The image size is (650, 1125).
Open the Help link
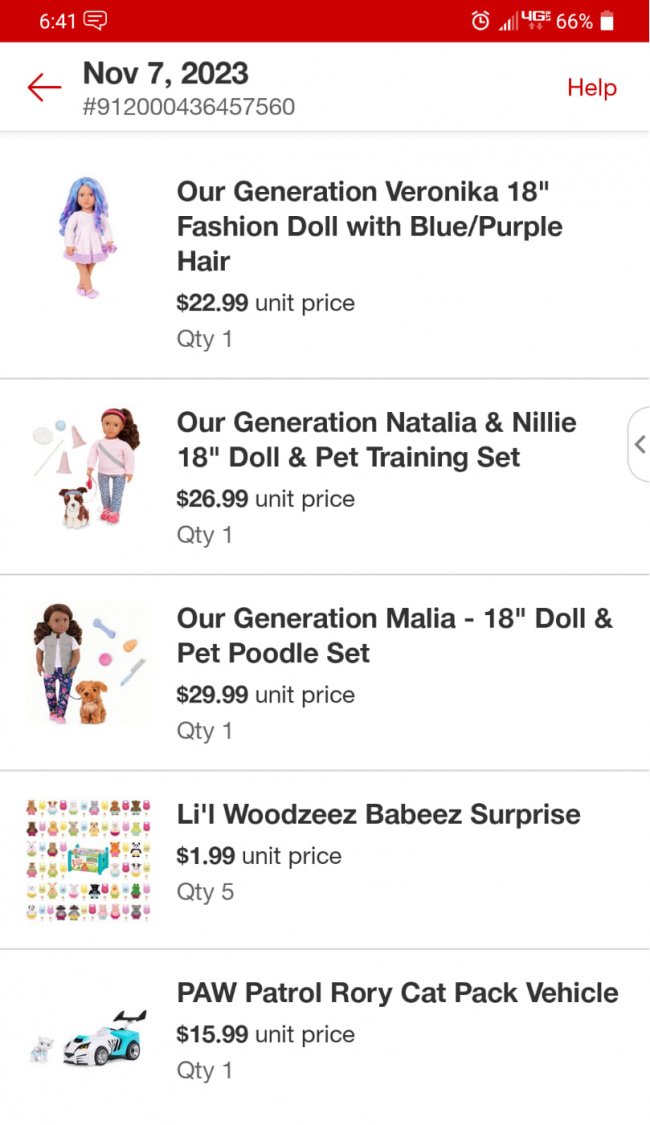tap(591, 88)
